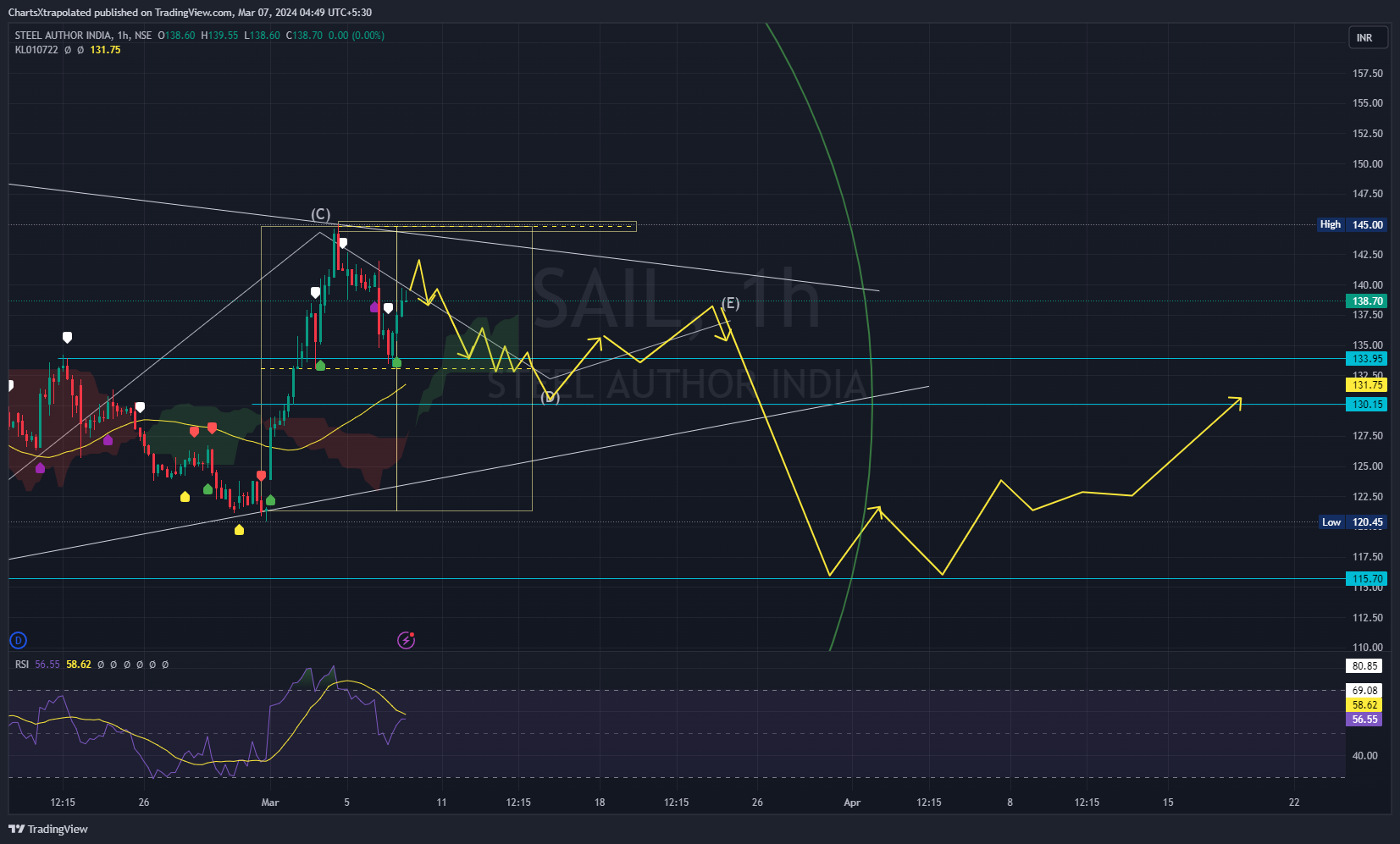
Task: Click the Mar date label on time axis
Action: click(x=270, y=803)
